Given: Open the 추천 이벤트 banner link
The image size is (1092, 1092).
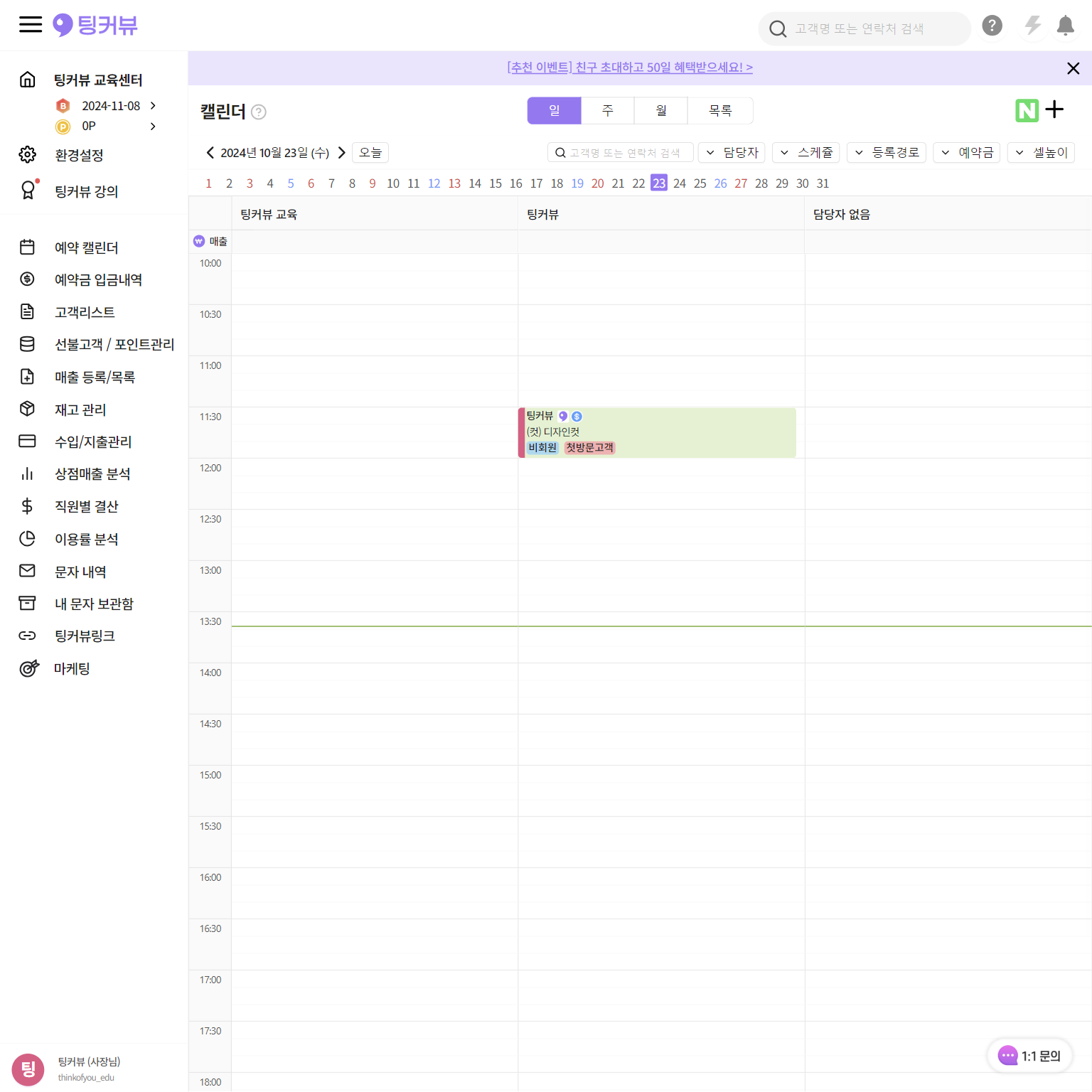Looking at the screenshot, I should [x=630, y=68].
